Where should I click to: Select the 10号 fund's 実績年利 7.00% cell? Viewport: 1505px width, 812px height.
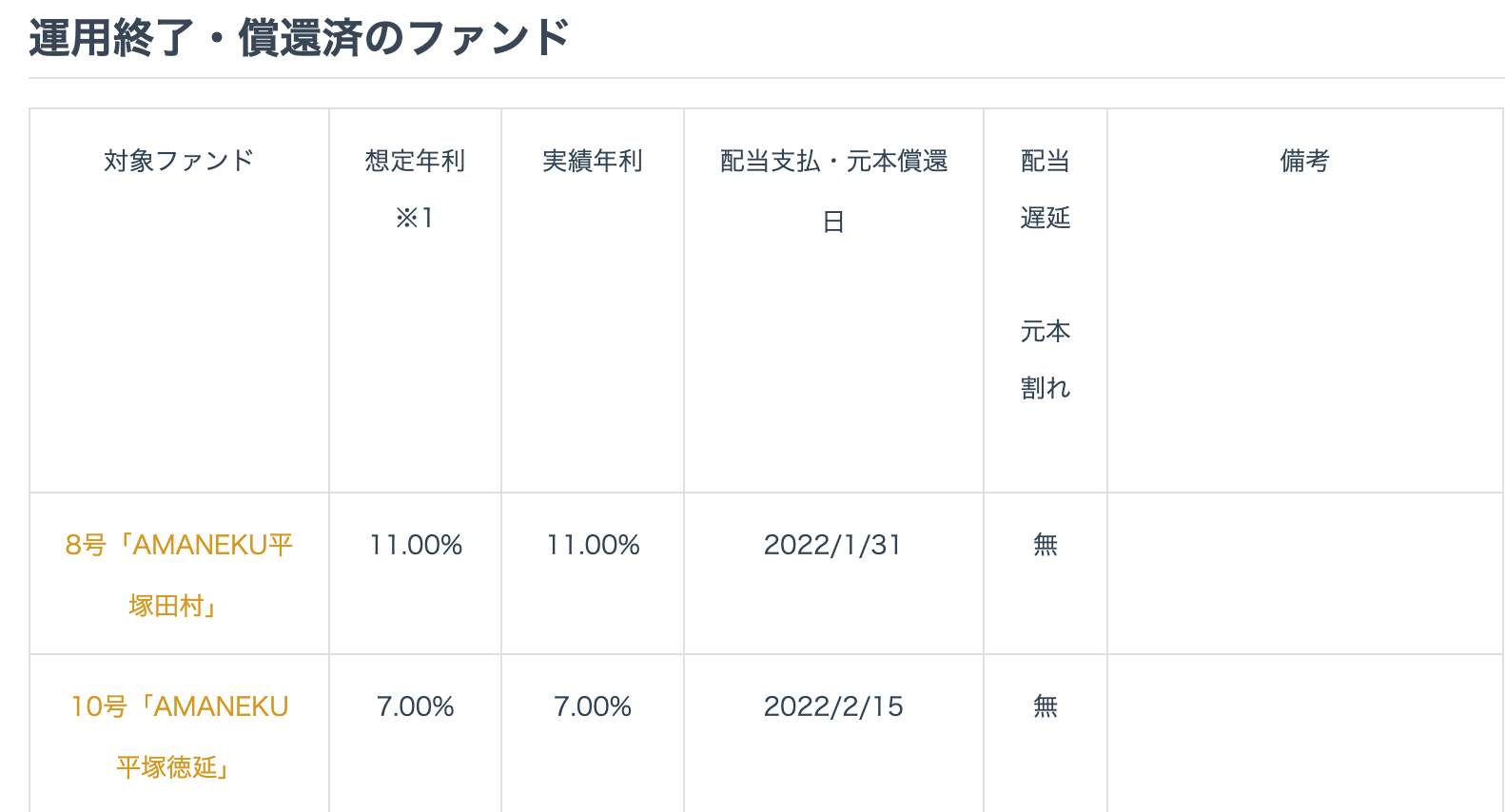coord(593,706)
